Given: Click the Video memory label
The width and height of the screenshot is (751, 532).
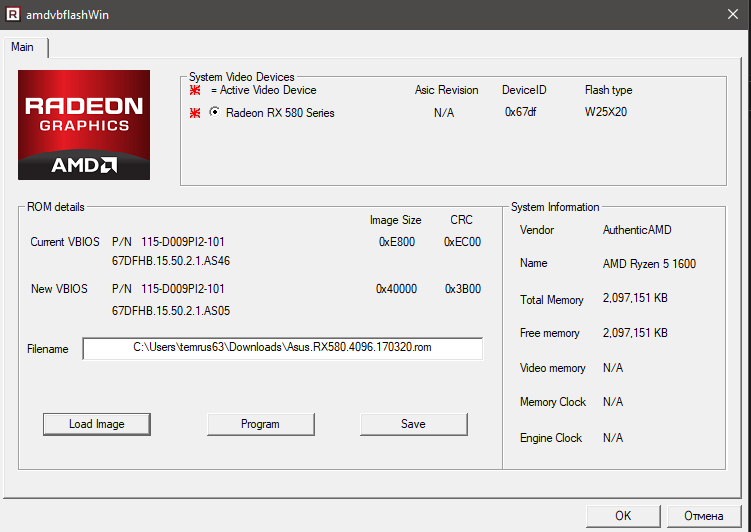Looking at the screenshot, I should click(x=553, y=368).
